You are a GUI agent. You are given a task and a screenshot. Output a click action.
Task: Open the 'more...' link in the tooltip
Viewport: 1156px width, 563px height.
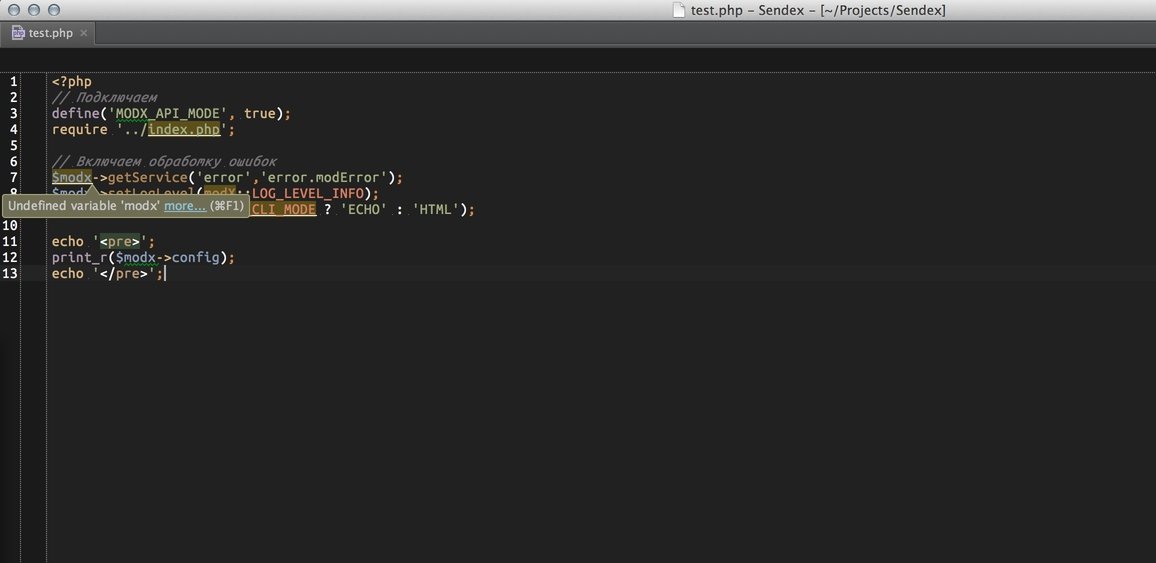pyautogui.click(x=185, y=206)
